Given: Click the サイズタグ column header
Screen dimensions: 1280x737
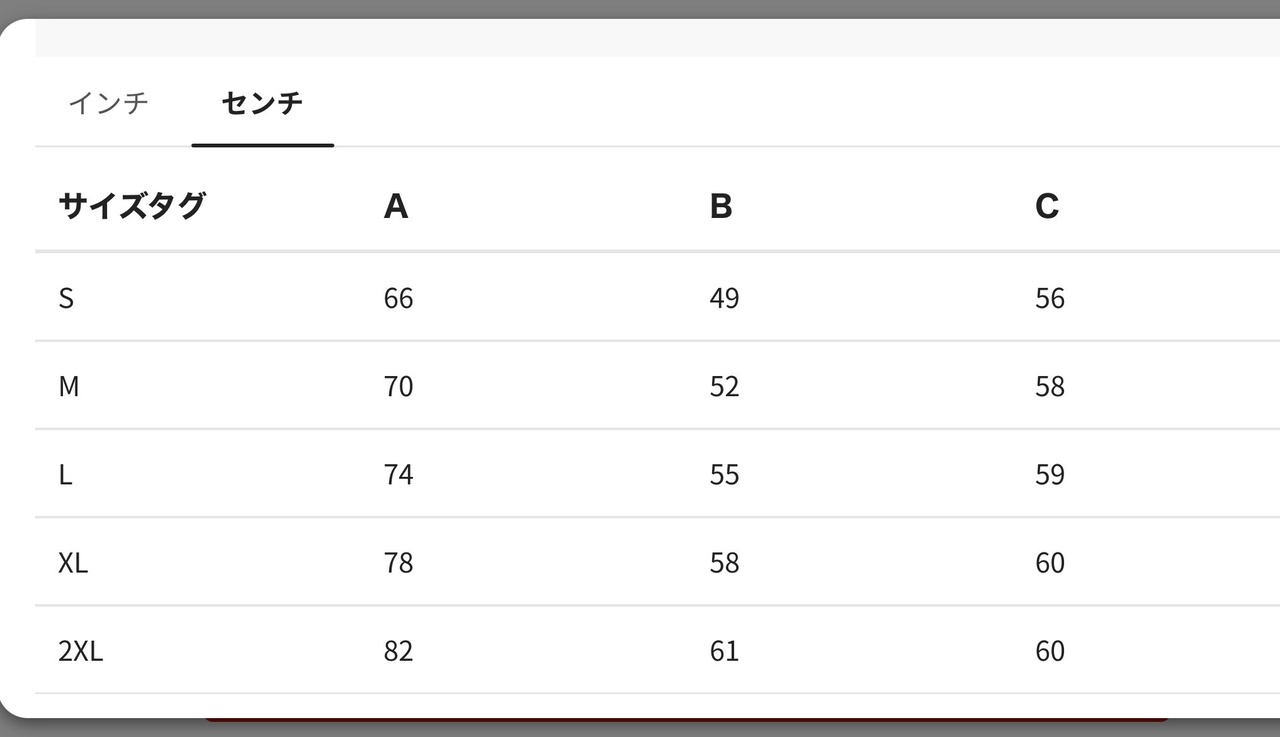Looking at the screenshot, I should [x=132, y=206].
